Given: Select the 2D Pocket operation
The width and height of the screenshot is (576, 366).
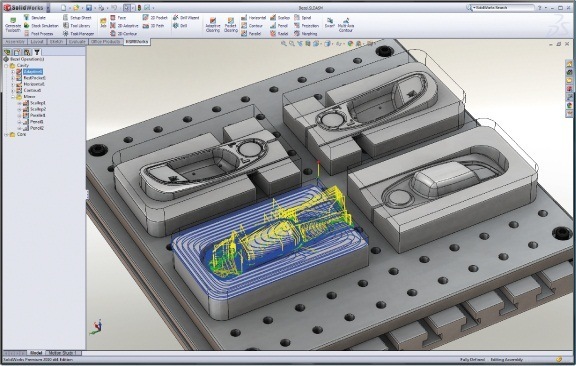Looking at the screenshot, I should pyautogui.click(x=155, y=17).
